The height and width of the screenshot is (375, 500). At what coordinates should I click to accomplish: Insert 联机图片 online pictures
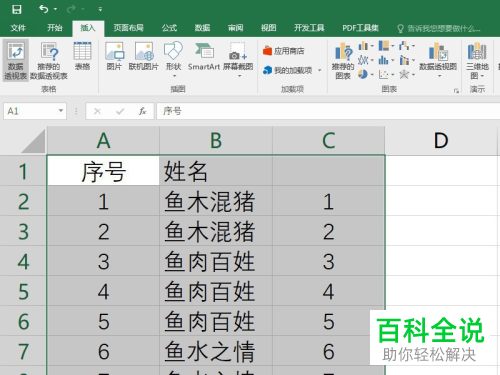[144, 56]
